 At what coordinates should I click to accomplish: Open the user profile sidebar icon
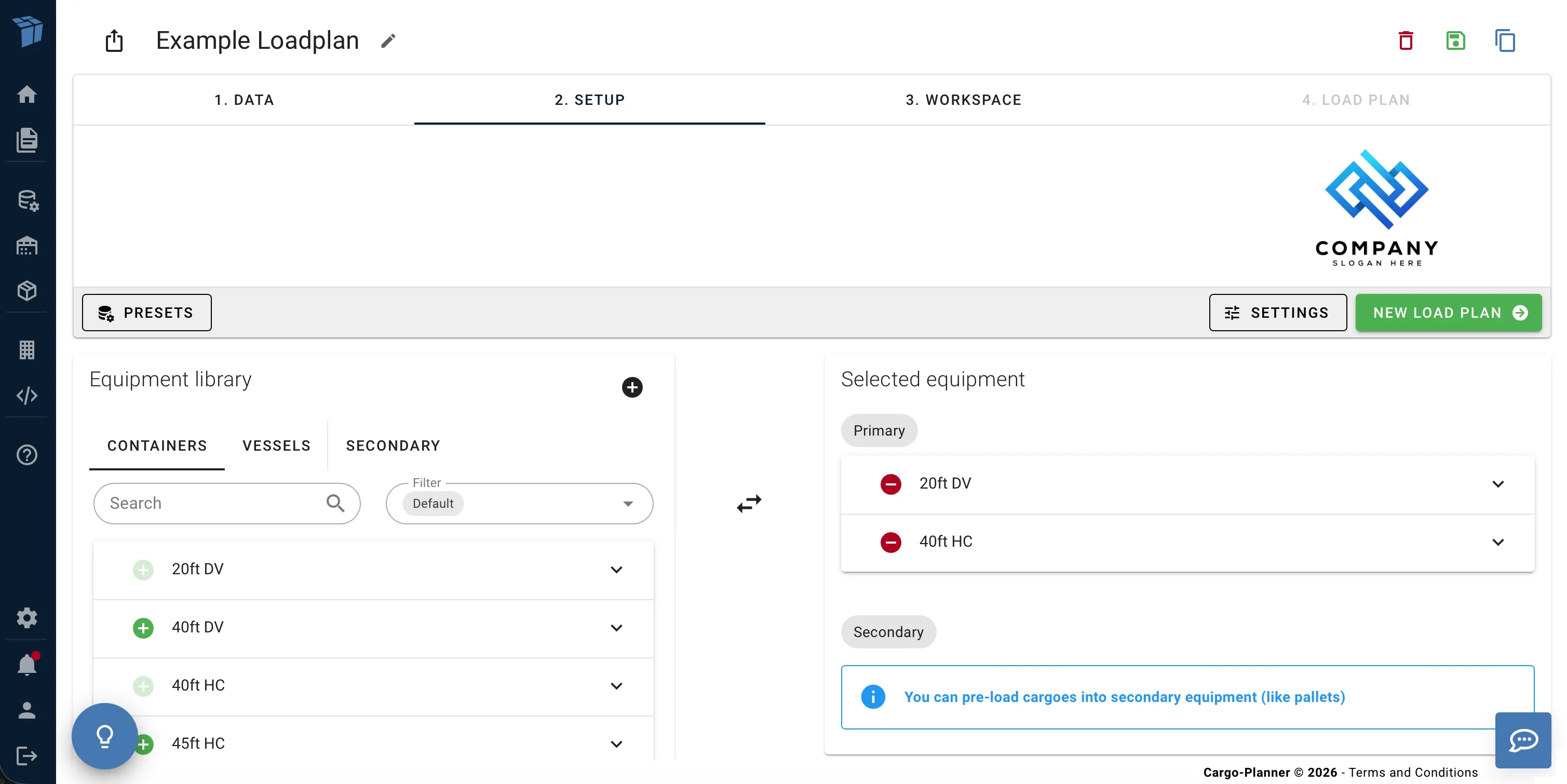(x=27, y=710)
